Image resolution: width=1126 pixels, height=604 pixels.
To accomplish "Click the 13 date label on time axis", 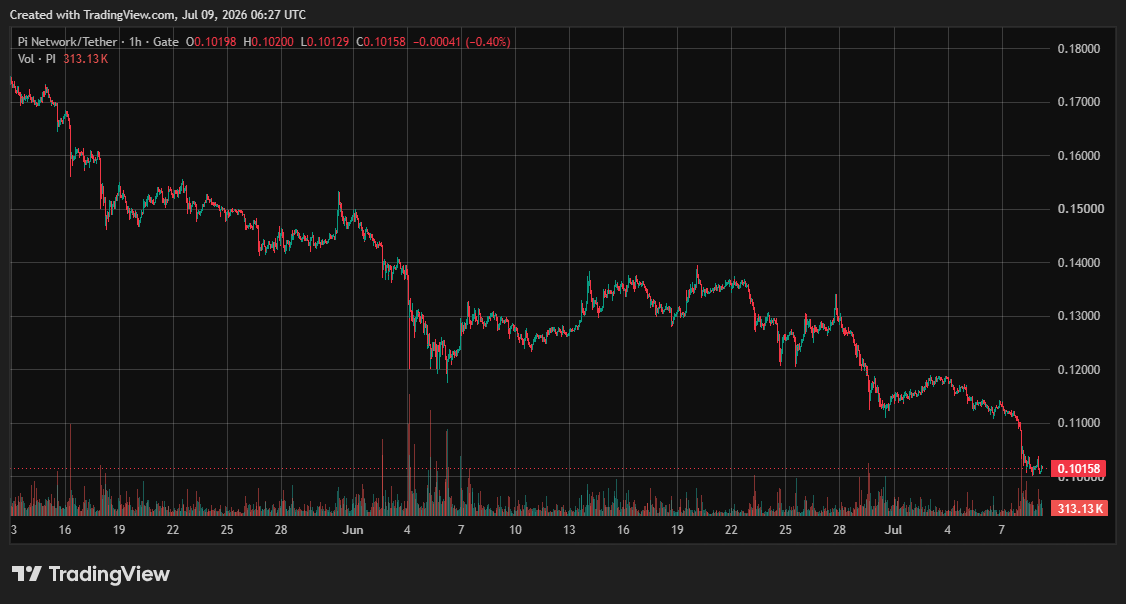I will coord(569,530).
